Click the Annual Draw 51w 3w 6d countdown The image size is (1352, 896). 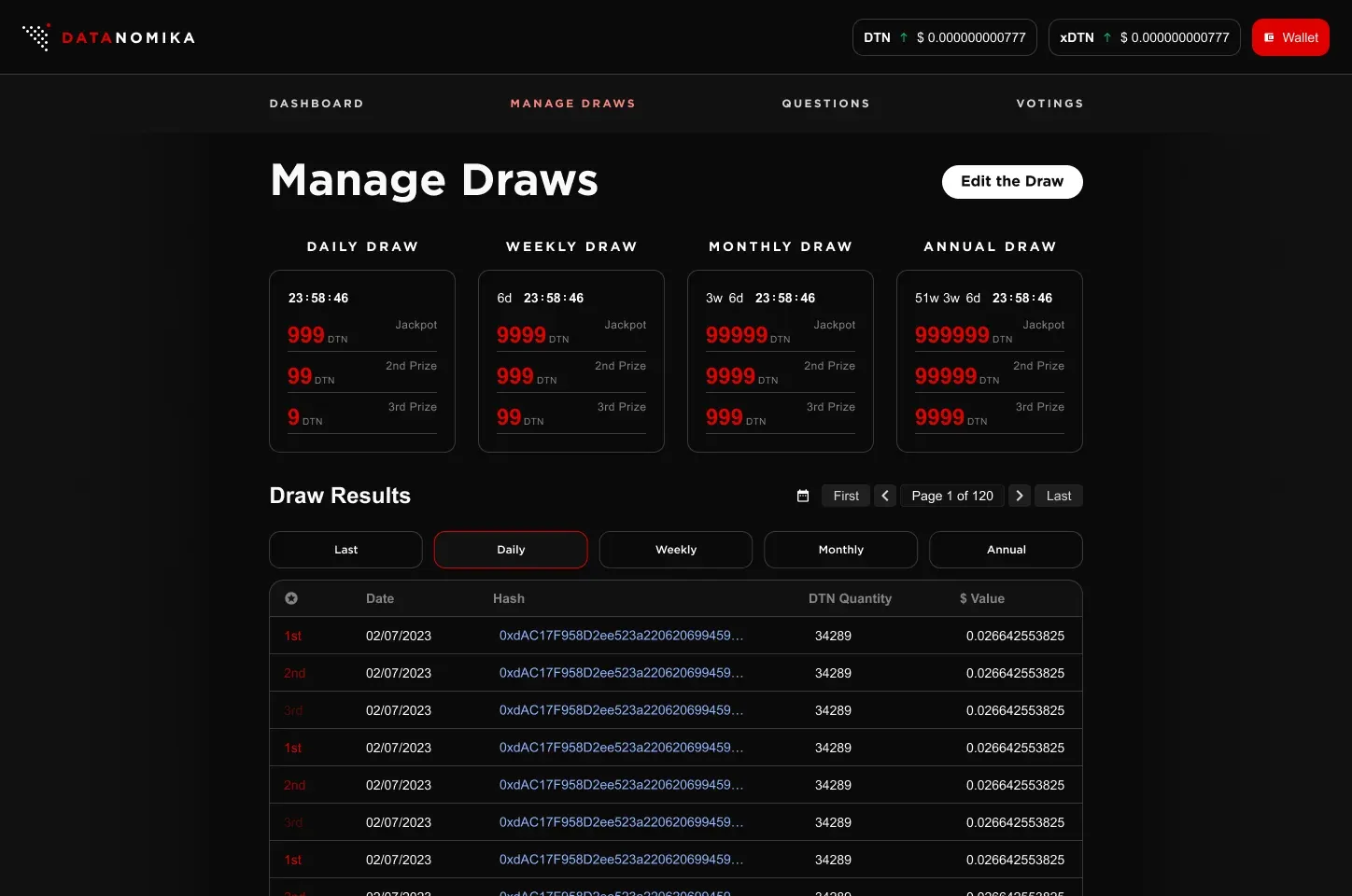click(x=983, y=298)
